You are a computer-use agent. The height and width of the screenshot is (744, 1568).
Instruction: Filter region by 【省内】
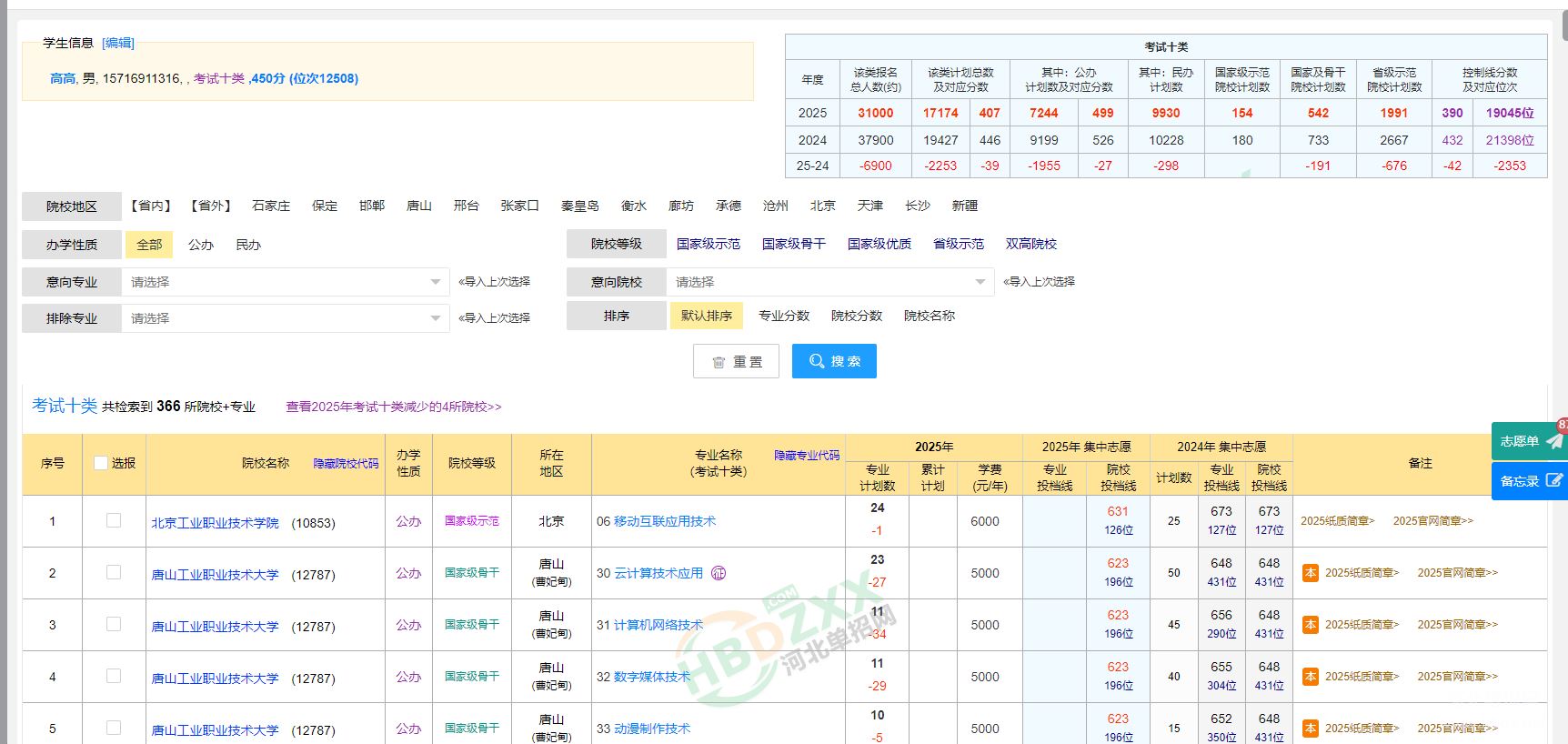tap(150, 206)
